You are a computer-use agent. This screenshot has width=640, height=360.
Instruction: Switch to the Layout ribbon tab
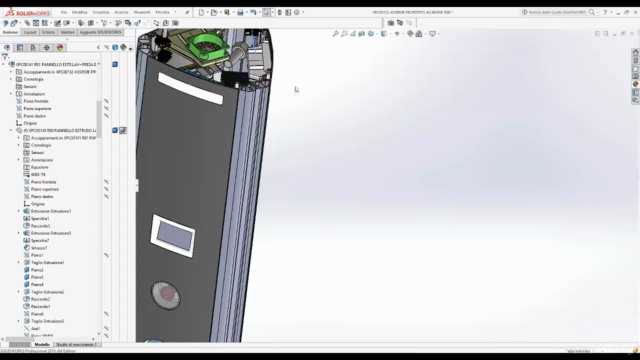click(x=30, y=32)
